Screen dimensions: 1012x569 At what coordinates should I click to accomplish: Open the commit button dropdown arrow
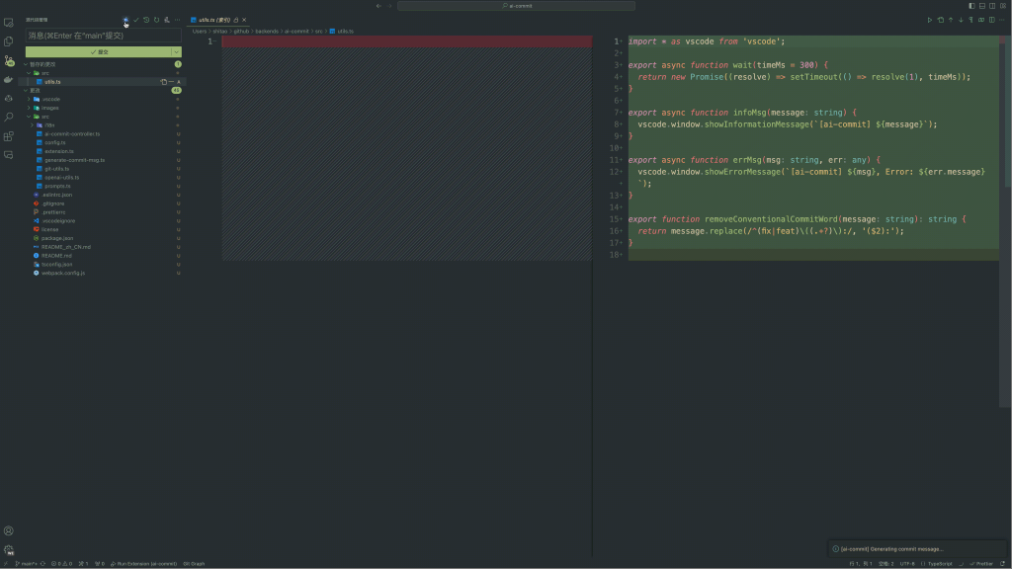click(x=177, y=52)
